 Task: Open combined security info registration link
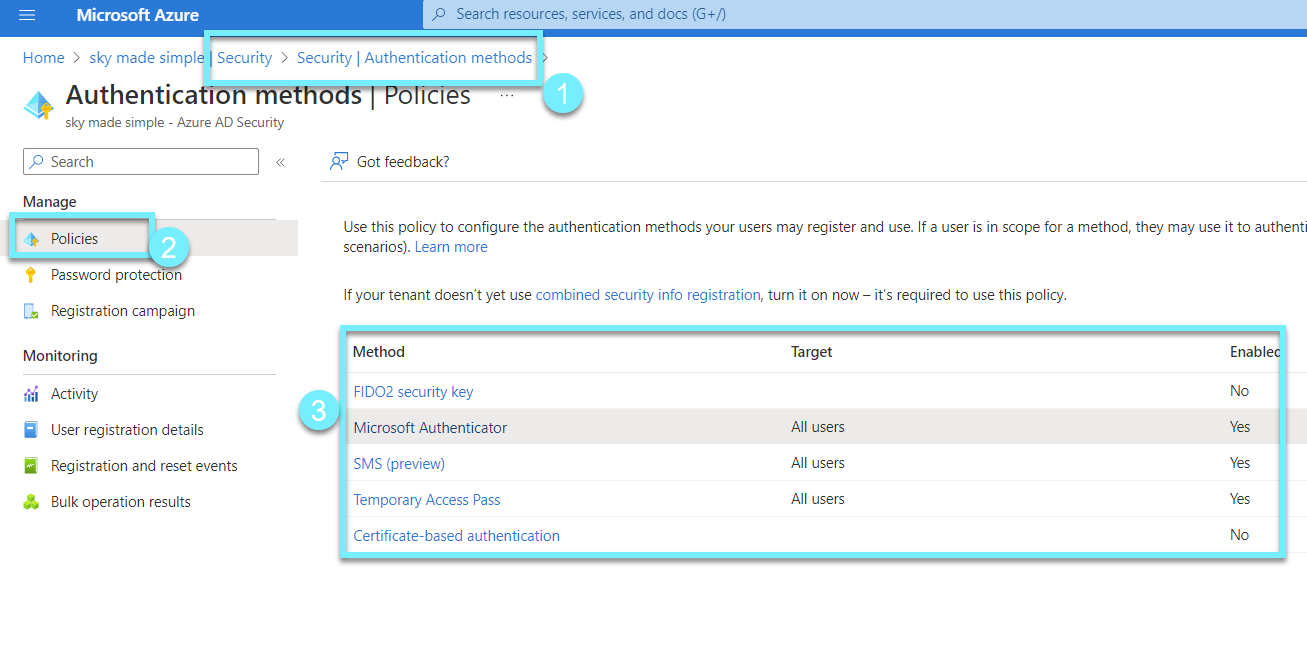tap(648, 295)
